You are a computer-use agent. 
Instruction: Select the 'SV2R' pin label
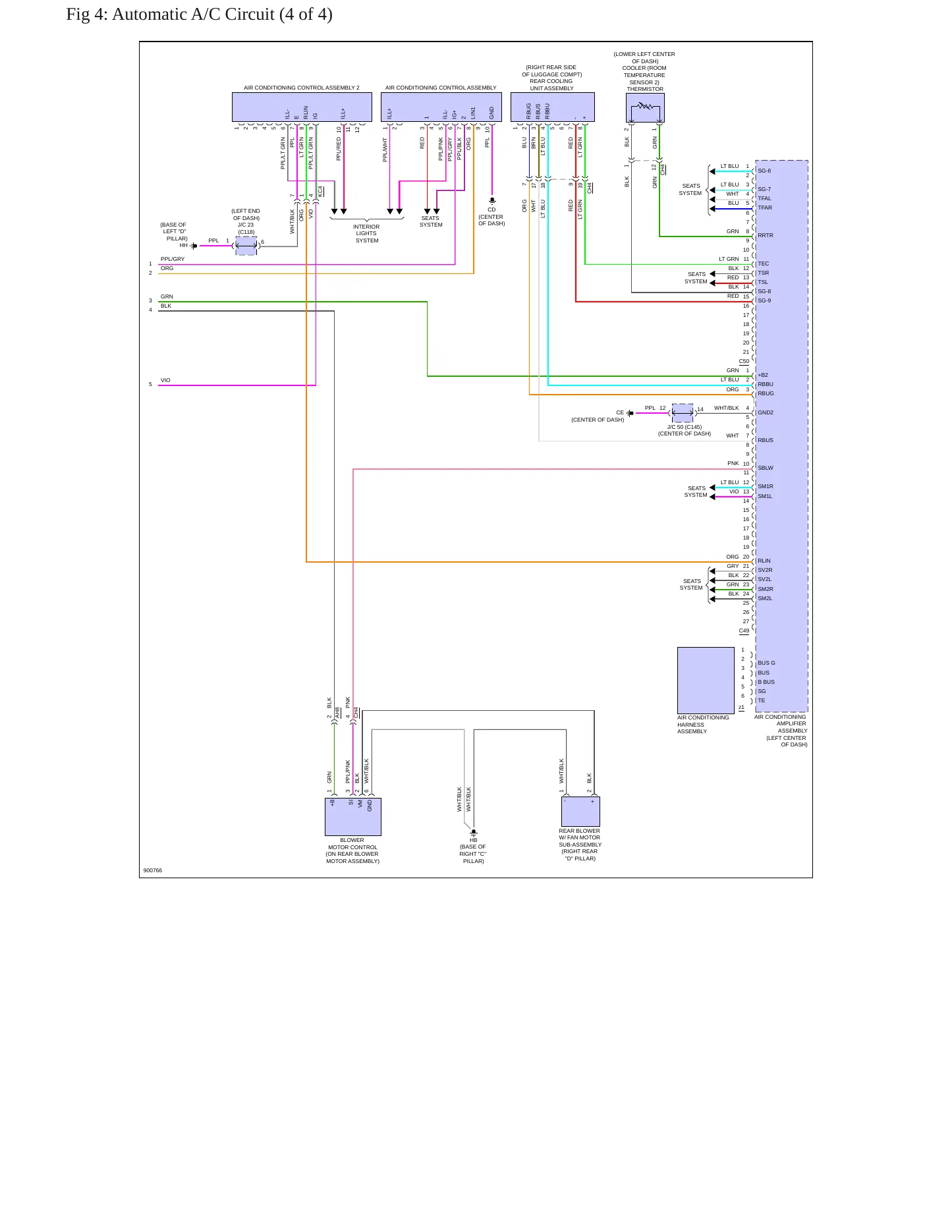click(x=765, y=571)
